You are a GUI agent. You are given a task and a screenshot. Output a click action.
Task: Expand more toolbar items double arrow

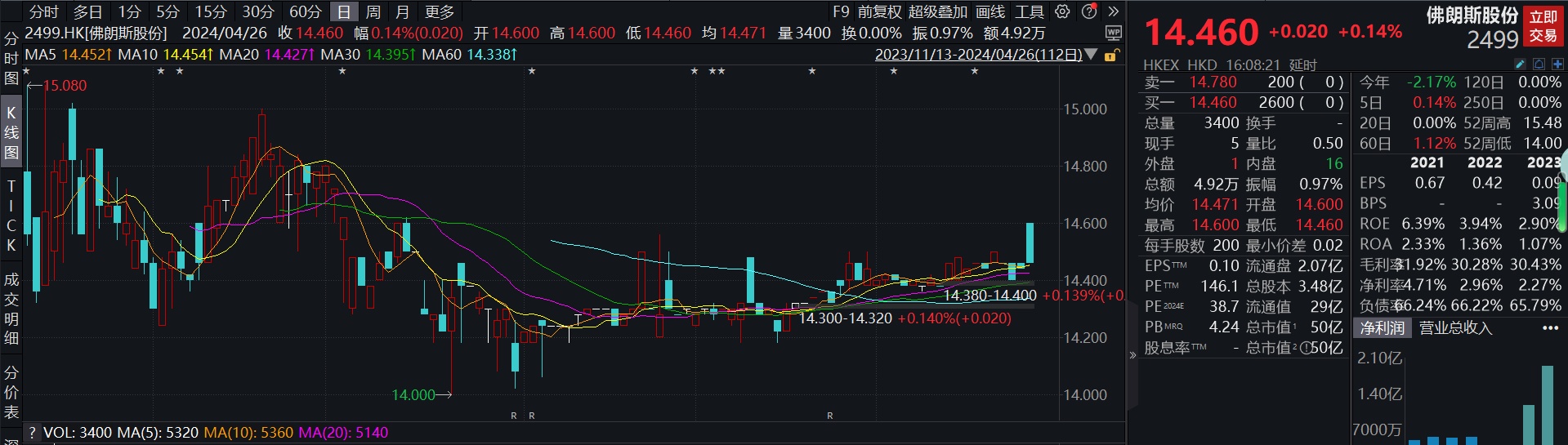click(1113, 11)
